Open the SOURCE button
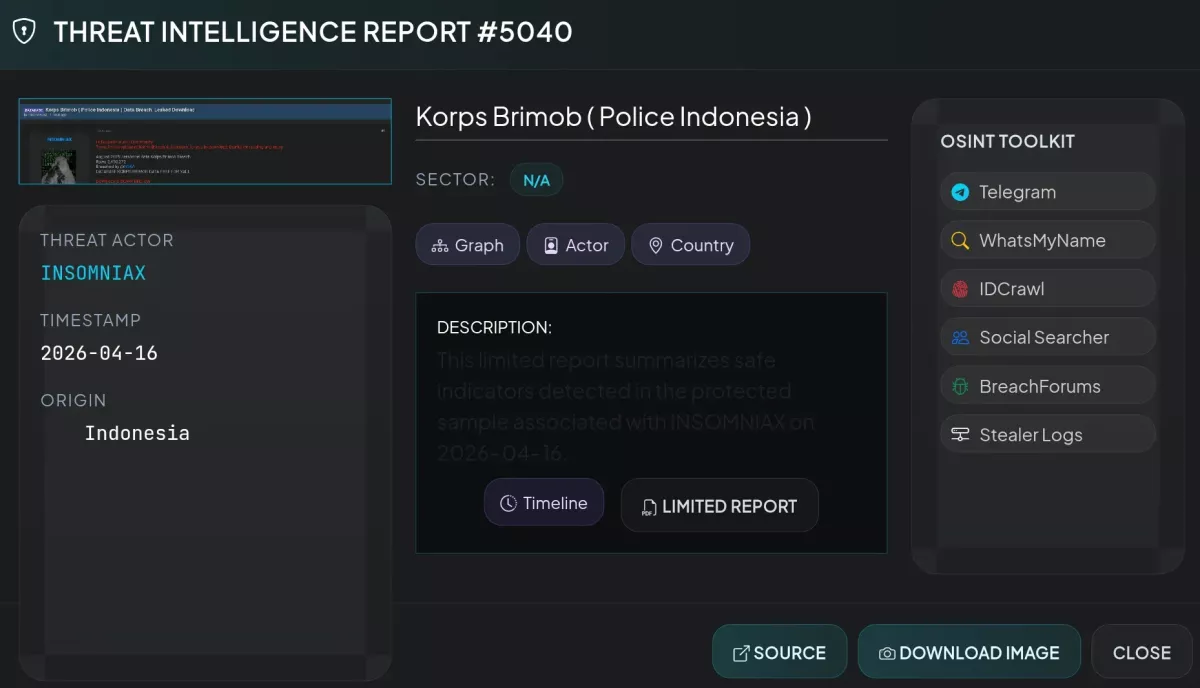1200x688 pixels. (x=780, y=652)
